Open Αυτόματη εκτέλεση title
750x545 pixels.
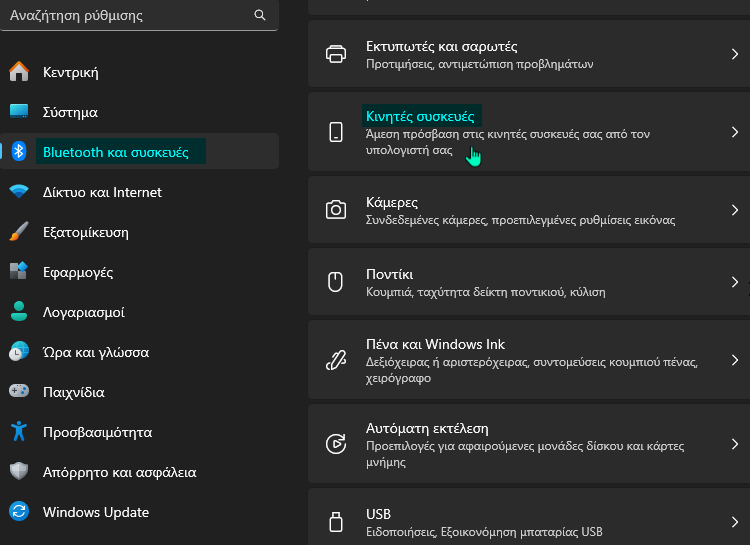pyautogui.click(x=427, y=428)
